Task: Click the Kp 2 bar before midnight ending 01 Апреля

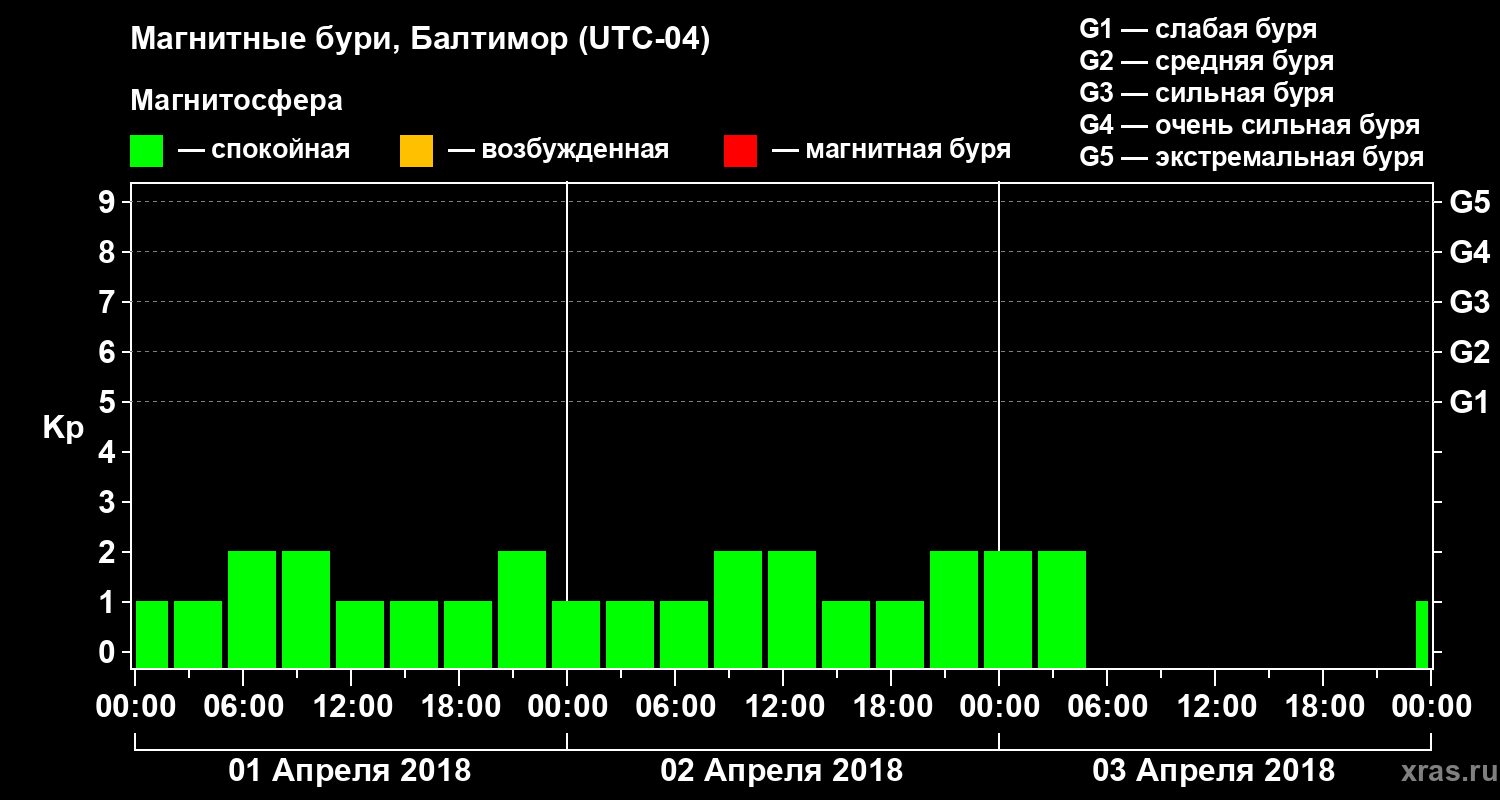Action: coord(522,609)
